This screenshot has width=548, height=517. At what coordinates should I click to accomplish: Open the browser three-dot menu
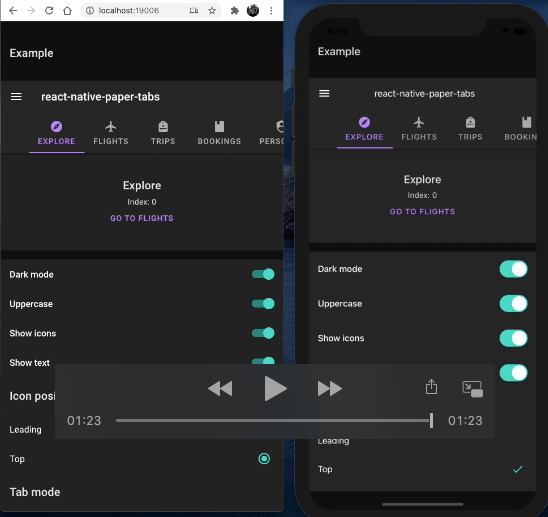tap(271, 11)
